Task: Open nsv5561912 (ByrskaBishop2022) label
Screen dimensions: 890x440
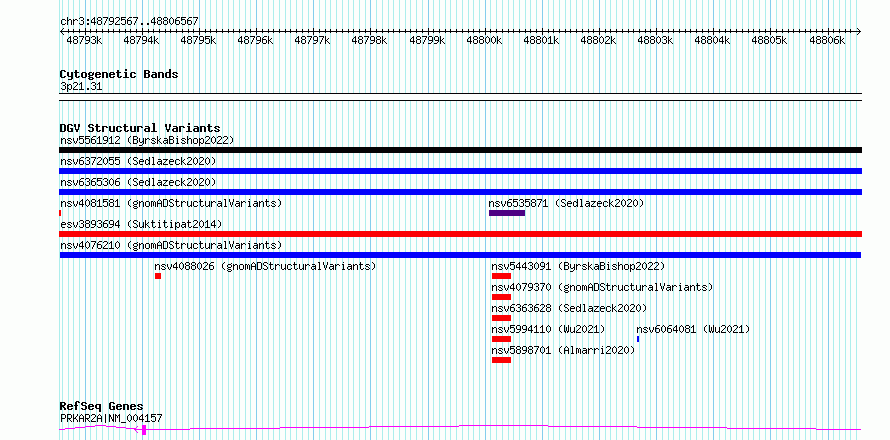Action: (x=147, y=140)
